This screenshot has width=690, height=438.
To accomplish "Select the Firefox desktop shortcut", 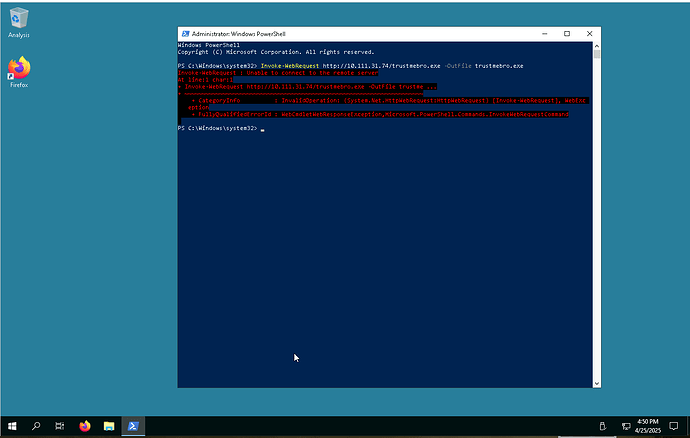I will point(19,72).
